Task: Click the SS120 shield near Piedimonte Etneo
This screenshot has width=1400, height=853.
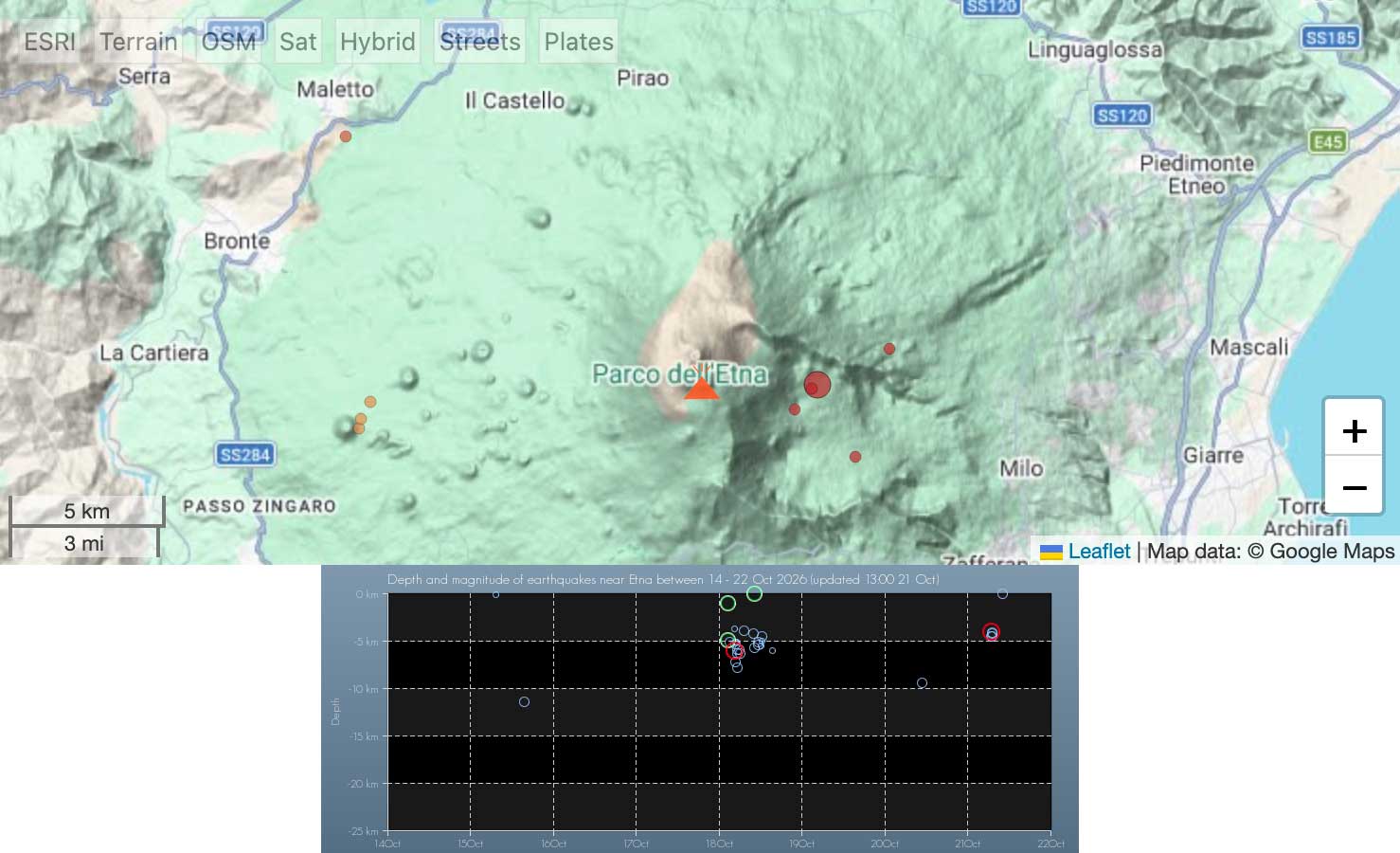Action: point(1122,116)
